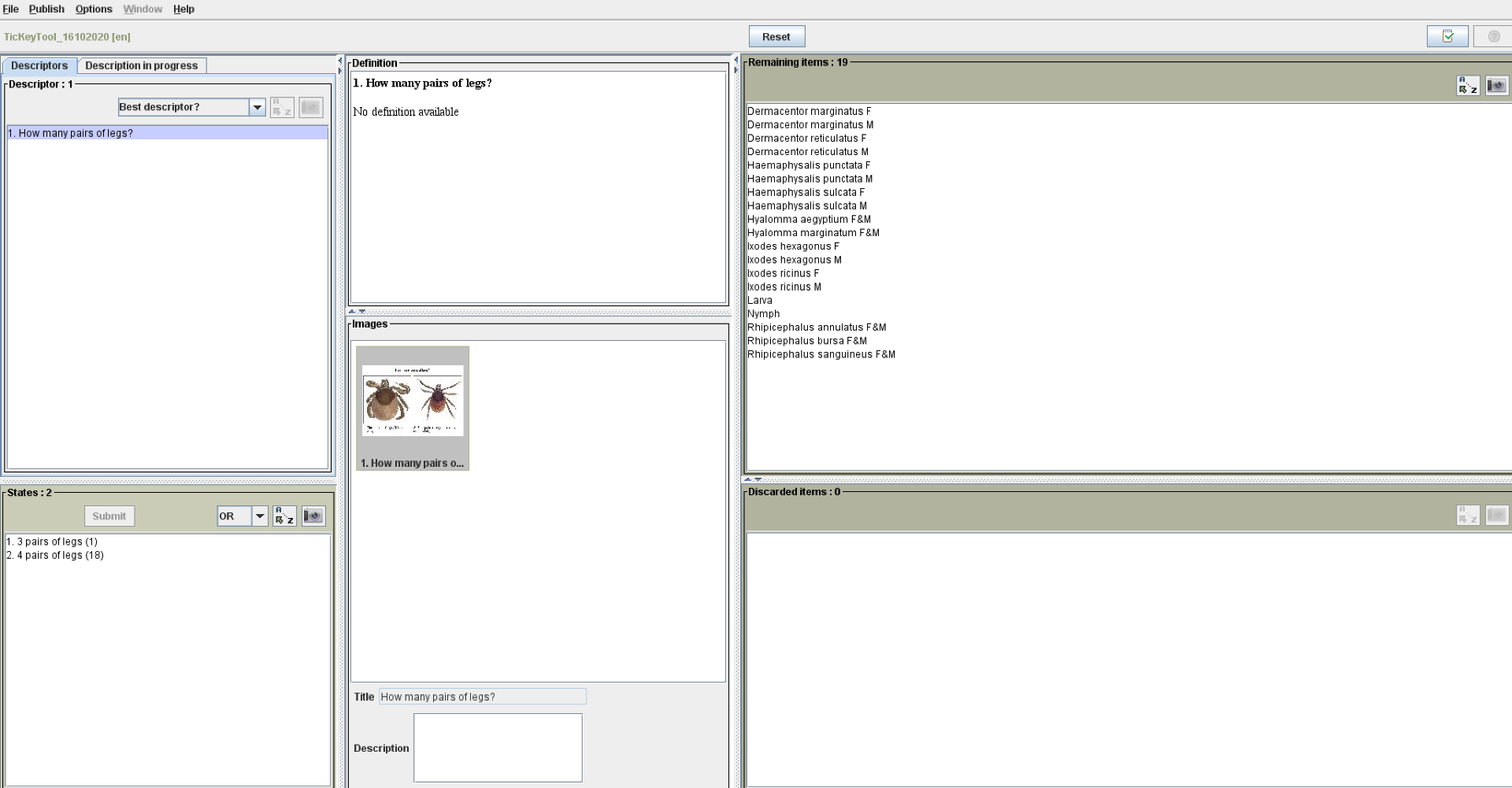The image size is (1512, 788).
Task: Show images for remaining items
Action: pyautogui.click(x=1496, y=86)
